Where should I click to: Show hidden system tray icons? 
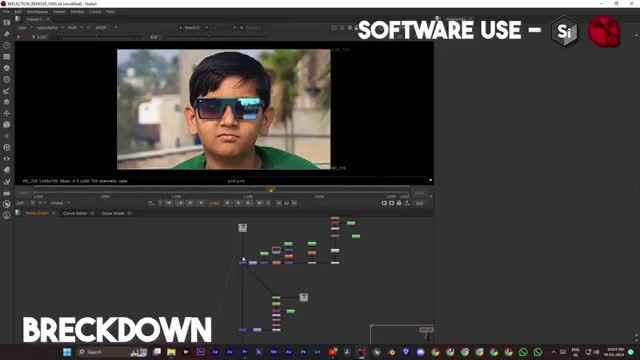(x=553, y=352)
